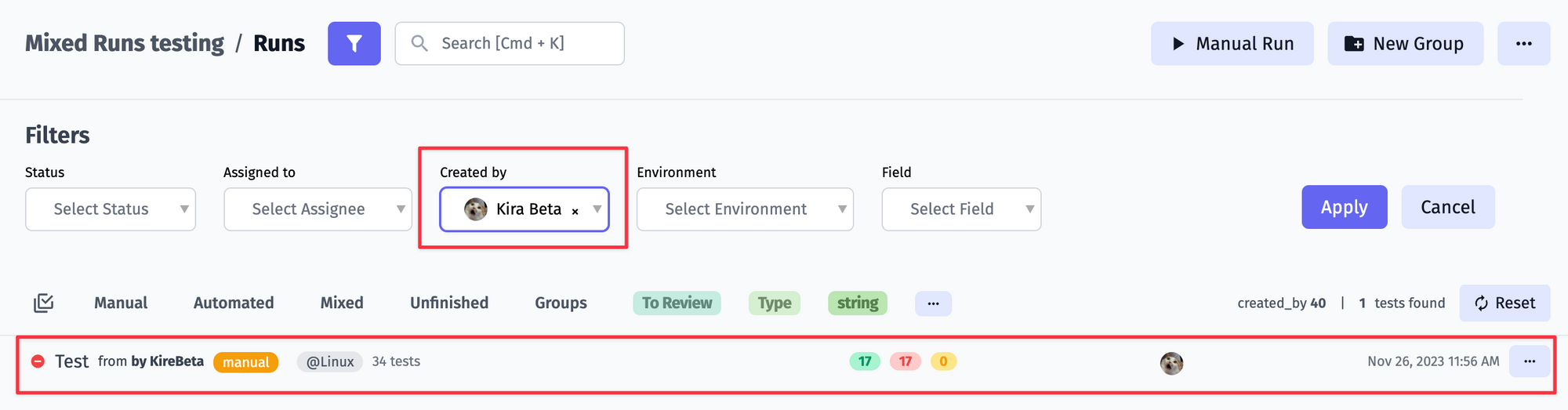Switch to the Mixed tab

pos(342,303)
